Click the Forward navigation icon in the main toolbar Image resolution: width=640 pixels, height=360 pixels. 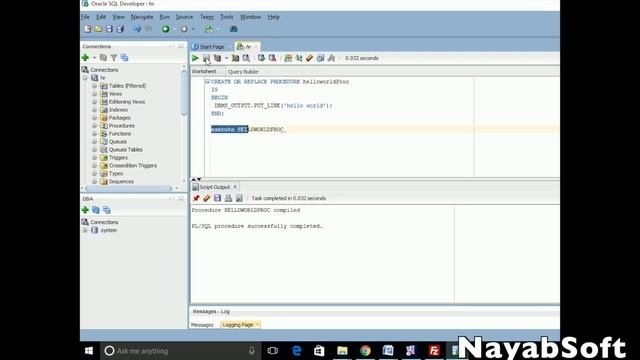pyautogui.click(x=184, y=29)
